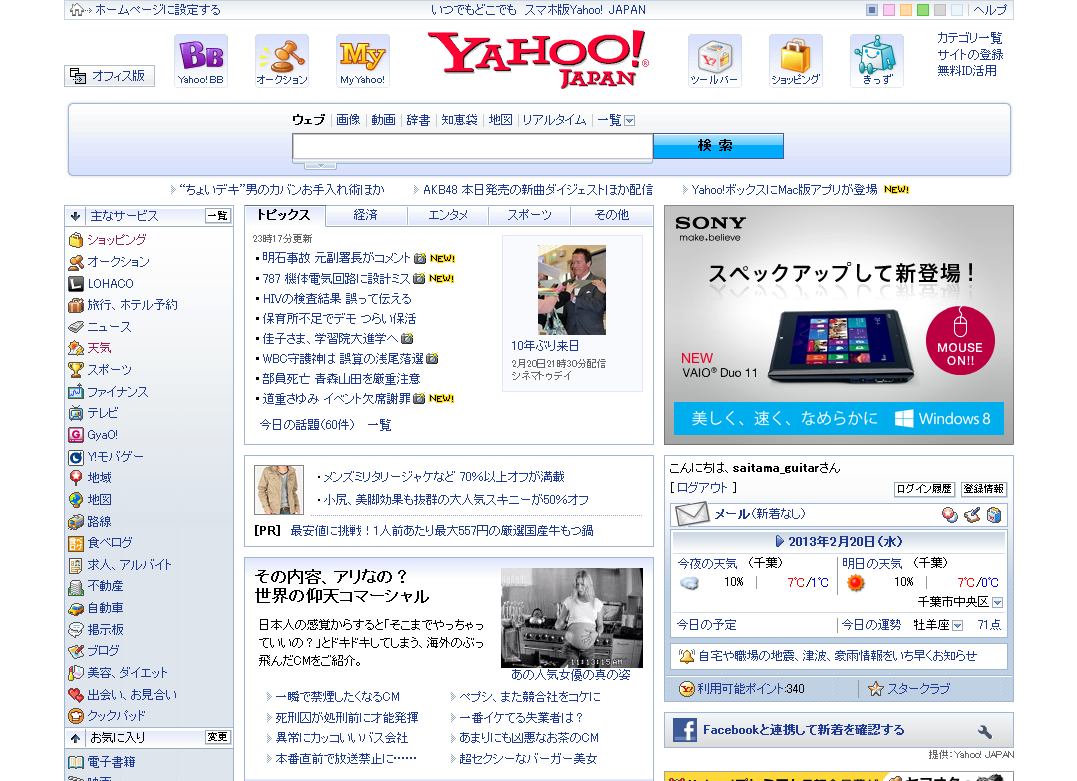This screenshot has height=781, width=1077.
Task: Choose the pink theme color swatch
Action: [x=889, y=10]
